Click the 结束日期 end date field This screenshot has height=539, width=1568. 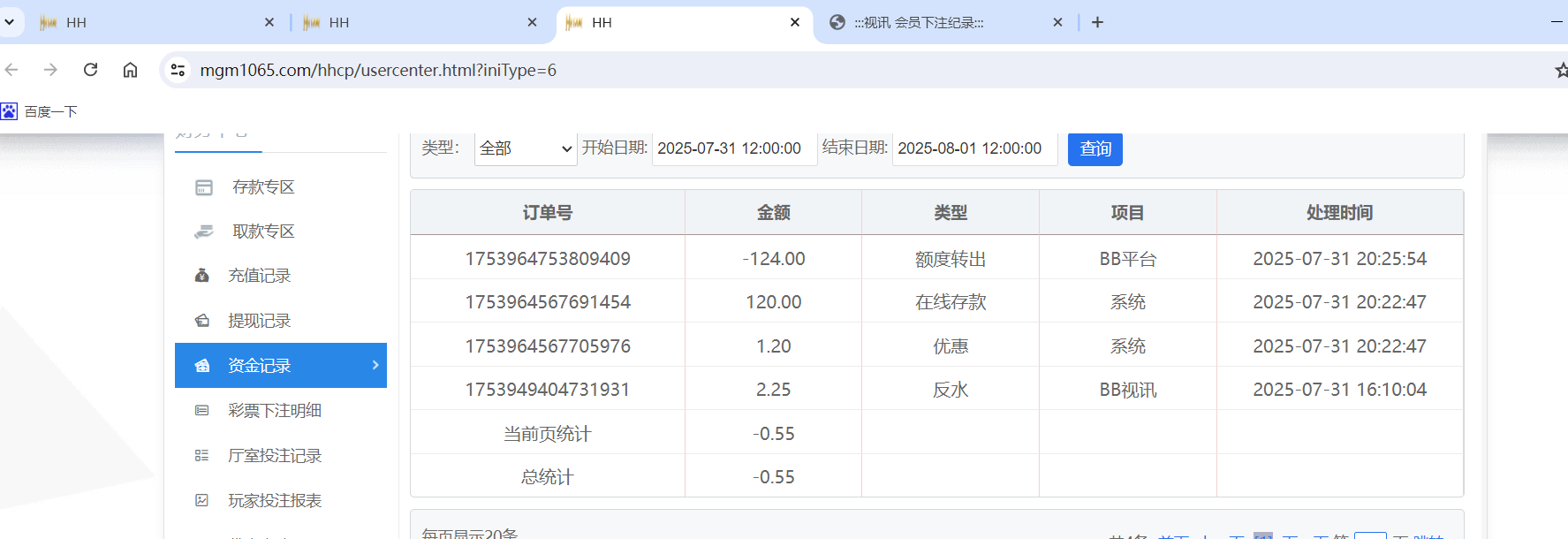click(x=973, y=148)
